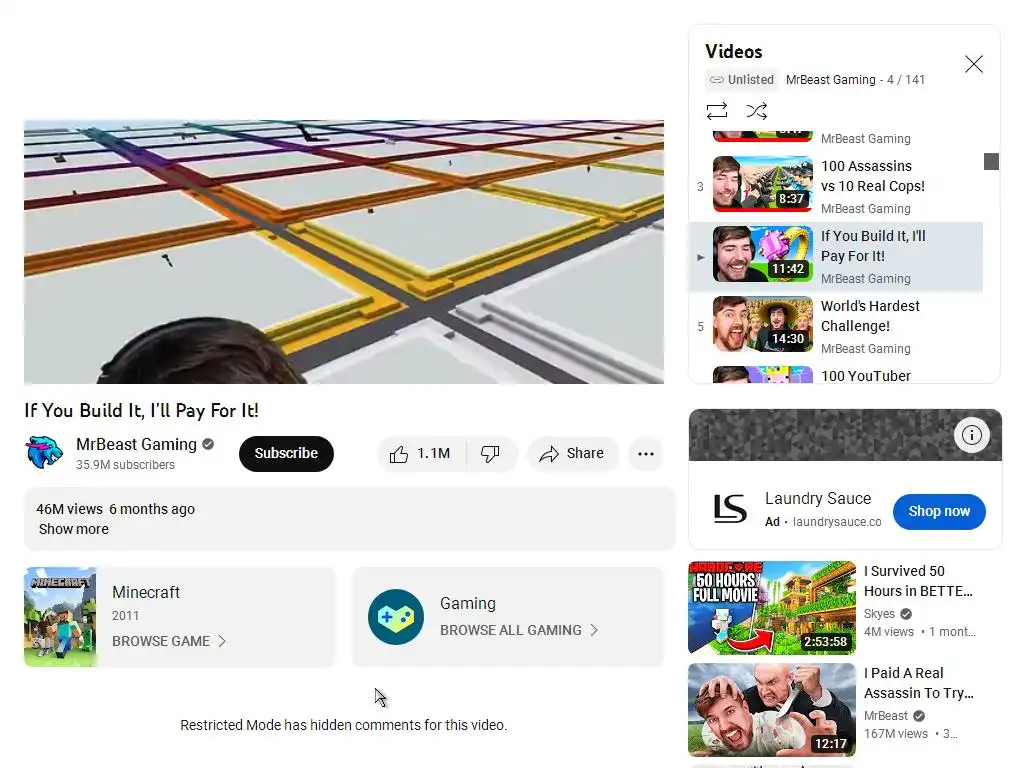
Task: Open the three-dot more actions menu
Action: click(646, 454)
